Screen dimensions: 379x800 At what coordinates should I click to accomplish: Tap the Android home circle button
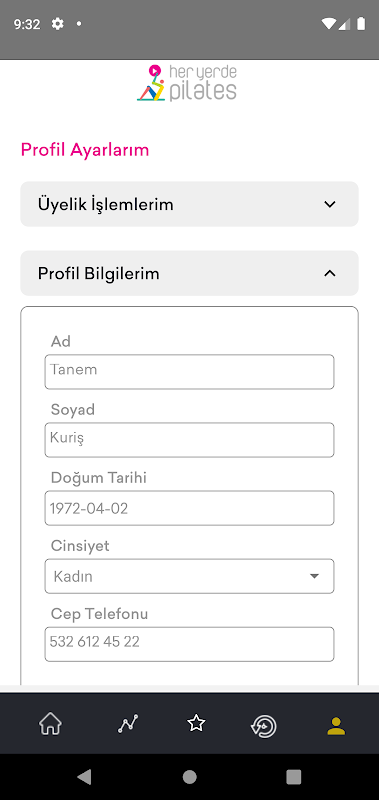(190, 777)
